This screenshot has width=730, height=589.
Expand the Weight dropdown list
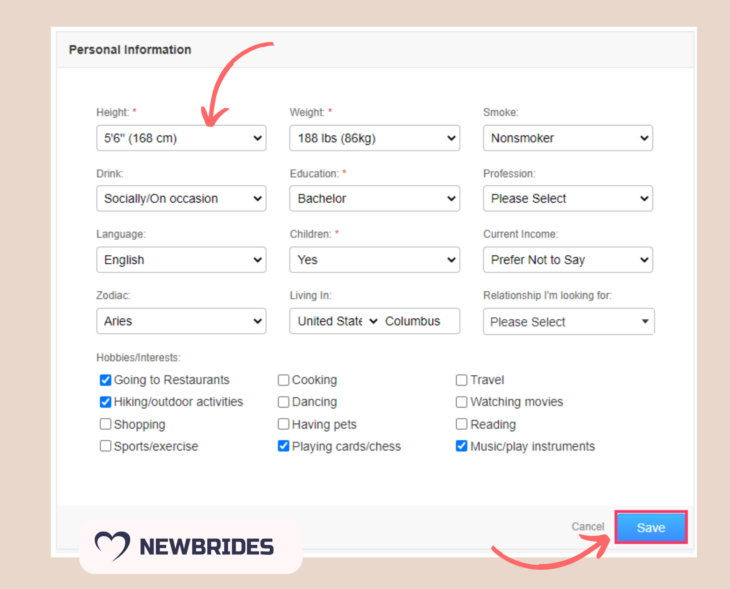point(374,138)
